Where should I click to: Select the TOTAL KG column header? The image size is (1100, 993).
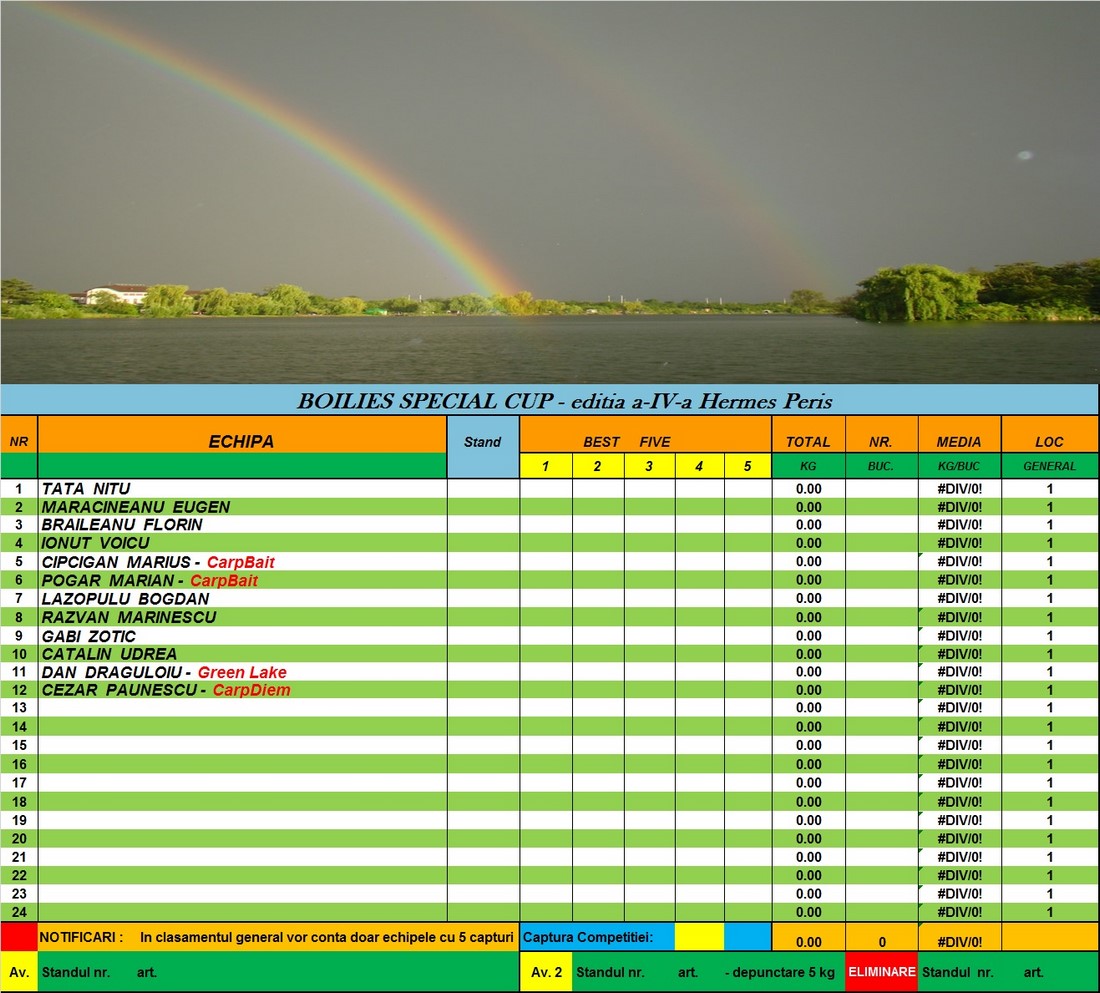tap(808, 441)
